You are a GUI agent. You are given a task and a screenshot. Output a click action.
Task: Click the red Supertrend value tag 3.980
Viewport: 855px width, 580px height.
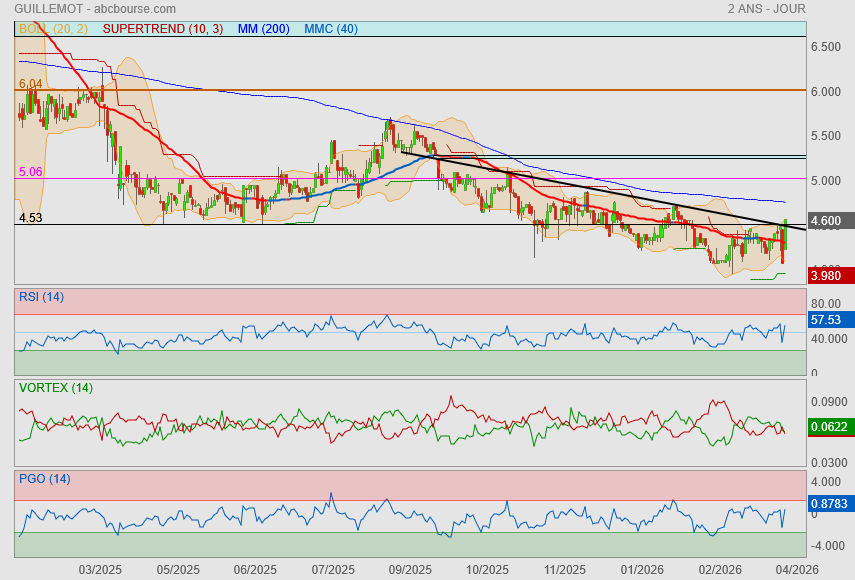coord(830,275)
